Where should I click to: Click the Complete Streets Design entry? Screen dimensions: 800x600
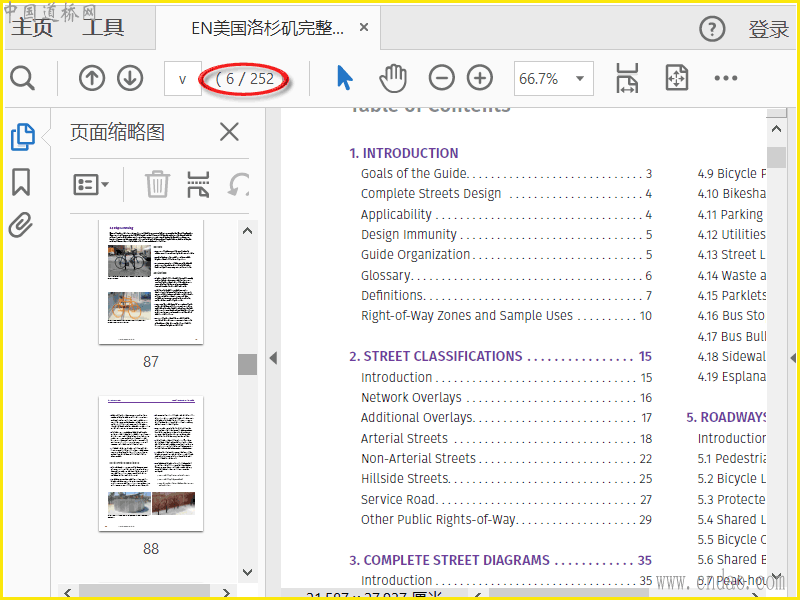(x=506, y=194)
